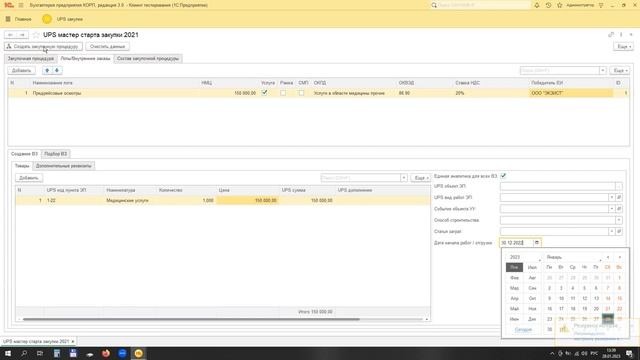This screenshot has width=640, height=360.
Task: Expand UPS вид работ ЗП dropdown
Action: tap(611, 197)
